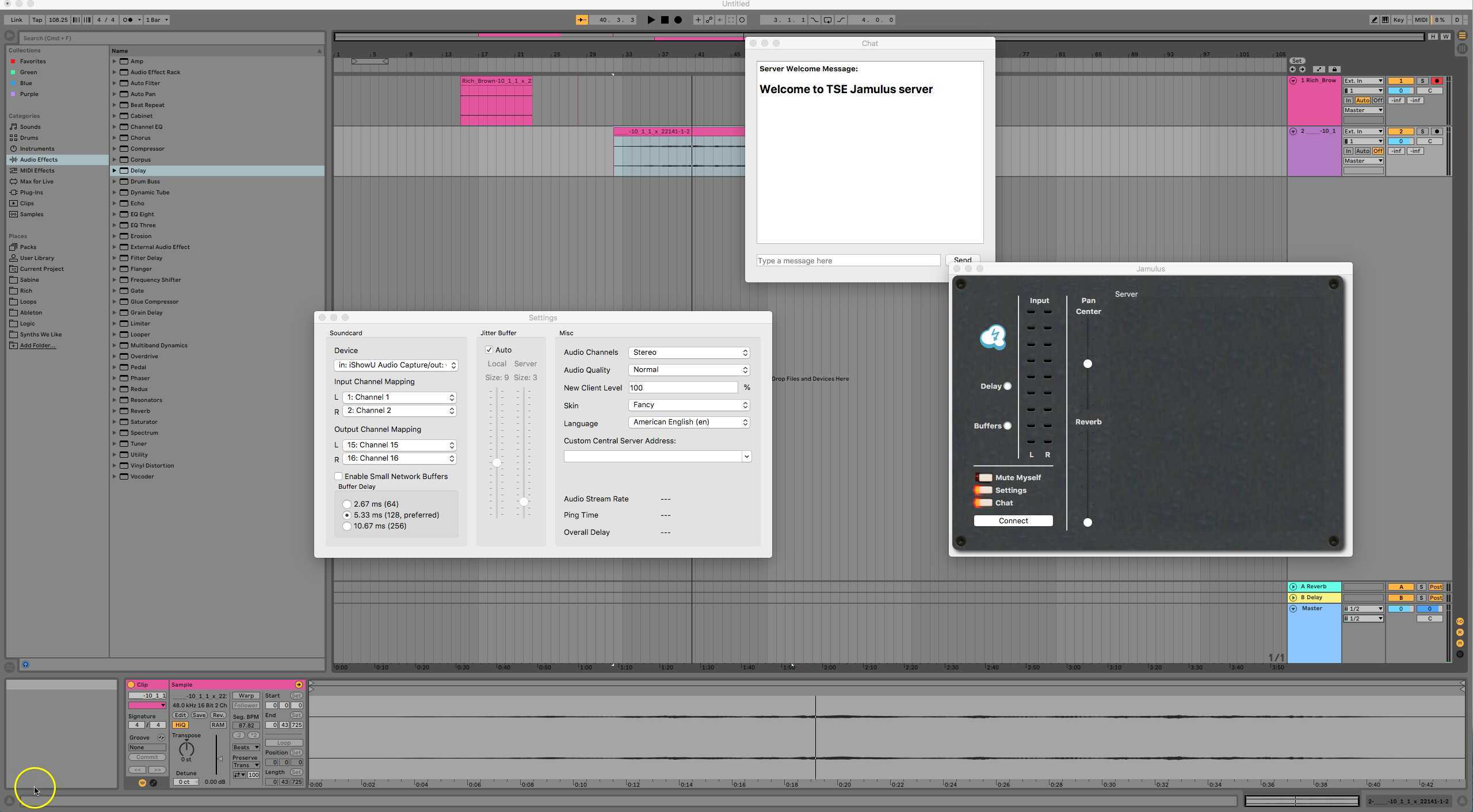
Task: Uncheck the Auto jitter buffer checkbox
Action: point(489,350)
